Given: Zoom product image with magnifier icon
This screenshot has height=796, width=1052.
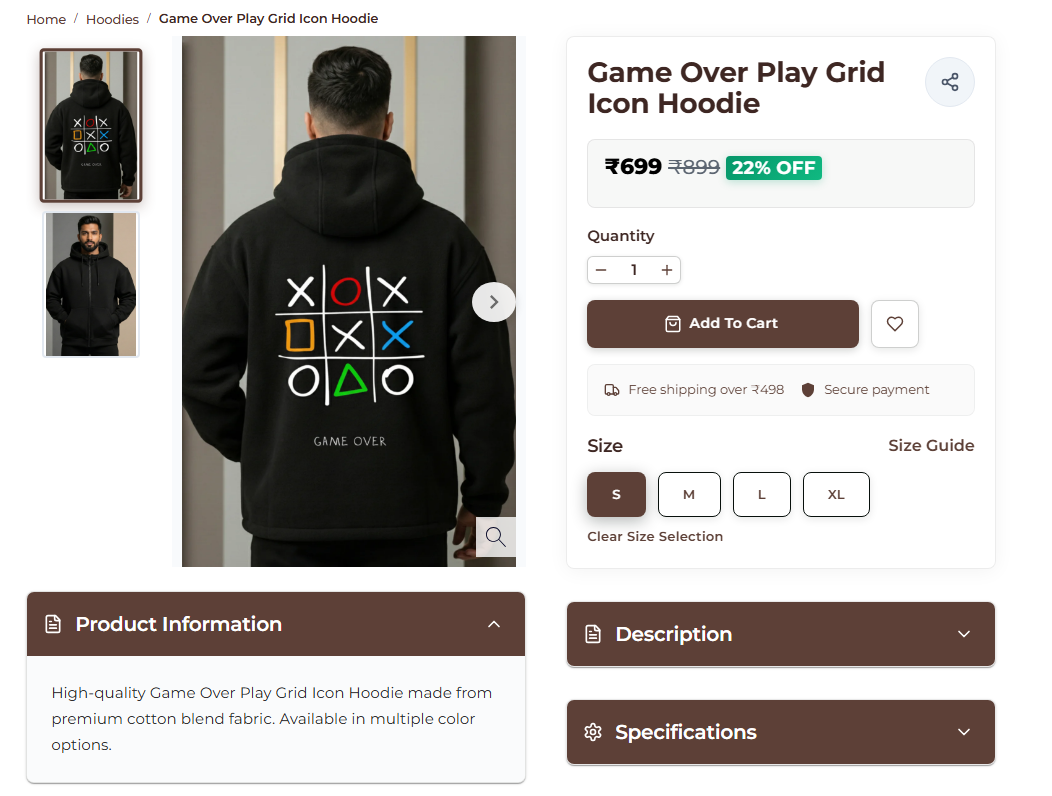Looking at the screenshot, I should coord(495,537).
